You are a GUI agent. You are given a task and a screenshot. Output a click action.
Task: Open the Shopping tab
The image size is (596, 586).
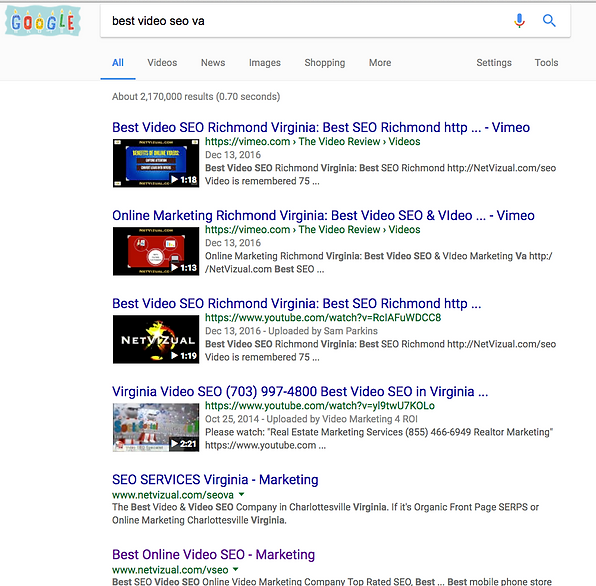[325, 63]
